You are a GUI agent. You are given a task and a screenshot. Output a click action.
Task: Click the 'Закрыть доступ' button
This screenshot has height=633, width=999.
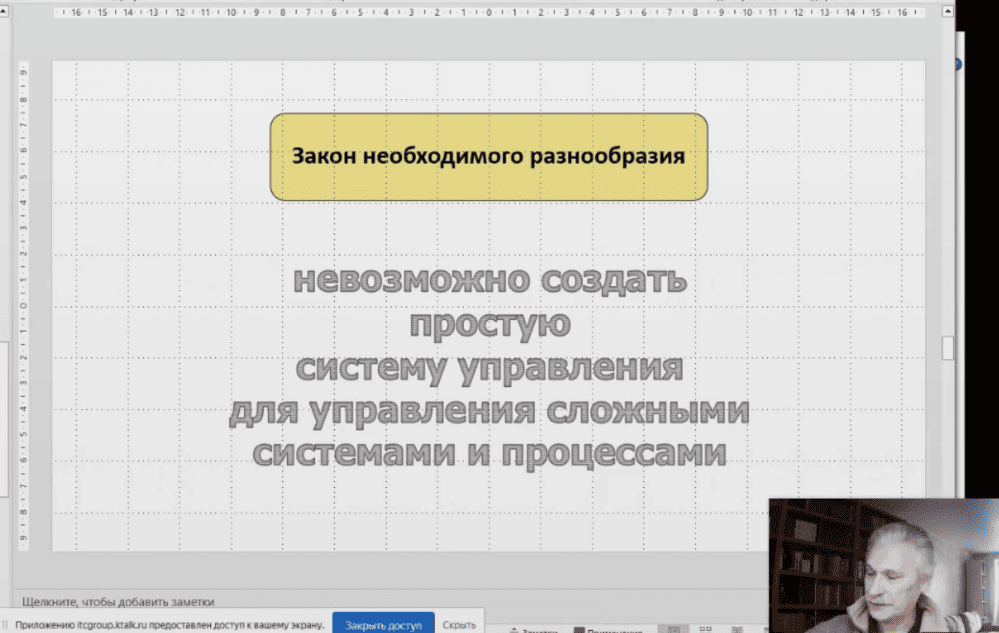pos(383,624)
